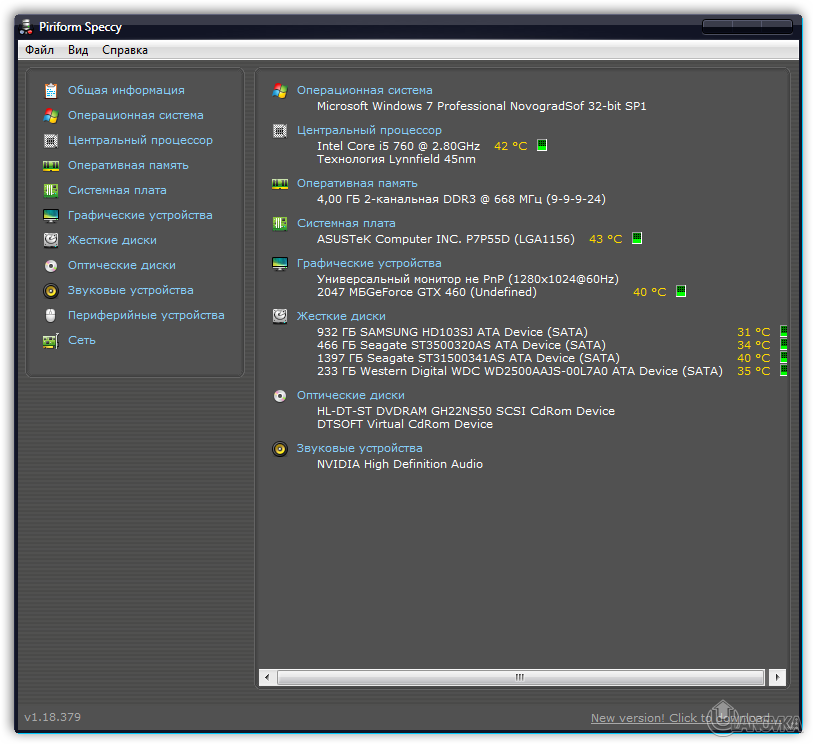This screenshot has height=745, width=814.
Task: Select Периферийные устройства in the sidebar
Action: (x=146, y=315)
